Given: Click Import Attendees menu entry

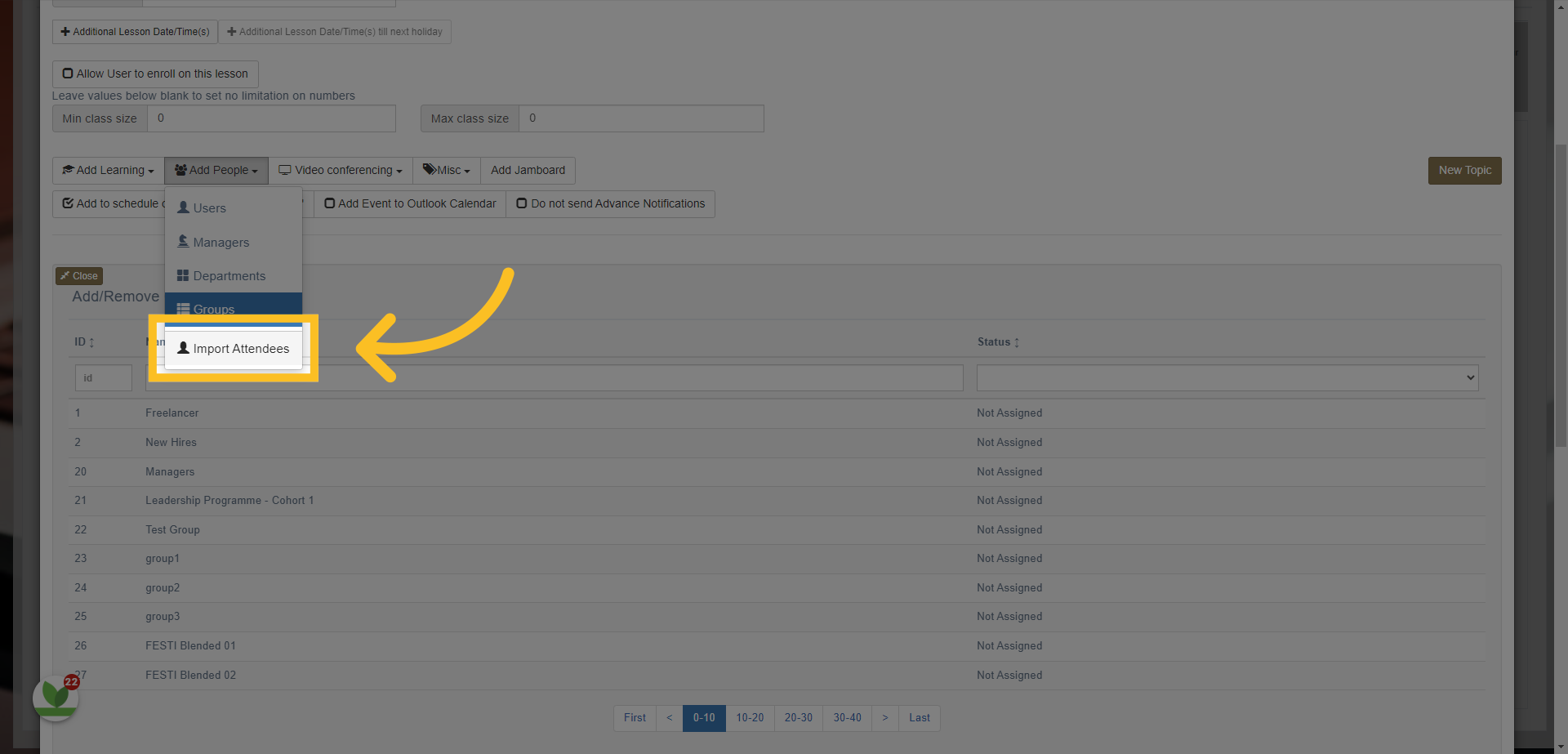Looking at the screenshot, I should click(x=234, y=349).
